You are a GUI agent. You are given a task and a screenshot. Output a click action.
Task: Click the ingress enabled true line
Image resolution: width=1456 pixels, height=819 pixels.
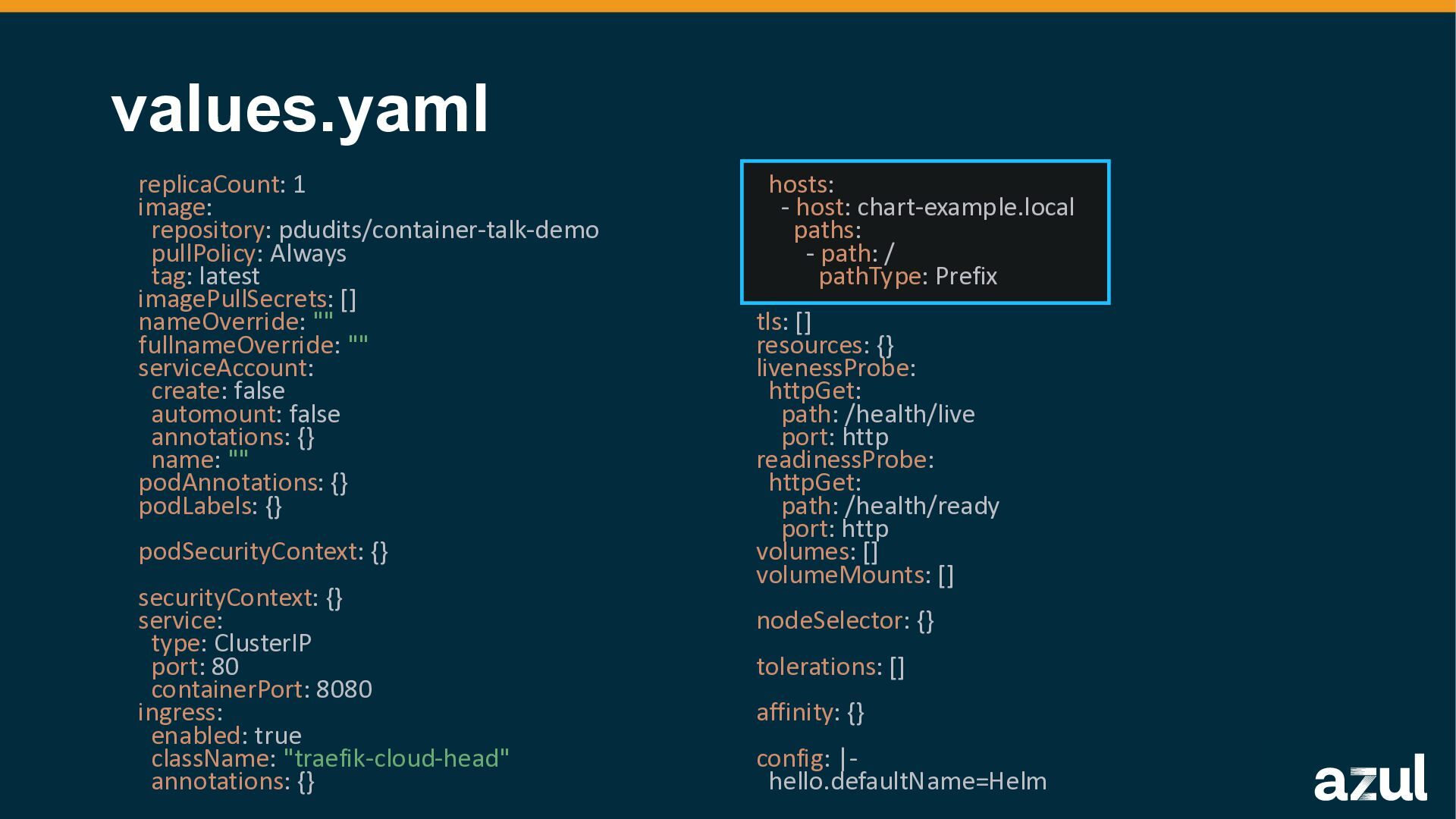226,736
